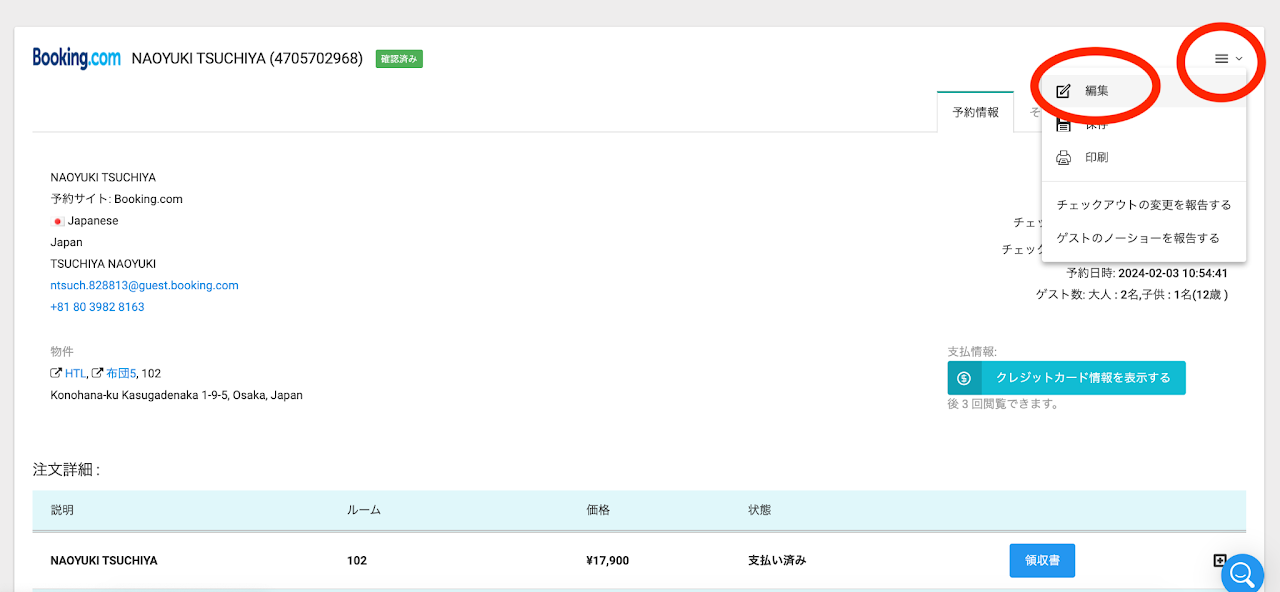Click the edit pencil icon in menu
The height and width of the screenshot is (592, 1280).
(x=1064, y=91)
